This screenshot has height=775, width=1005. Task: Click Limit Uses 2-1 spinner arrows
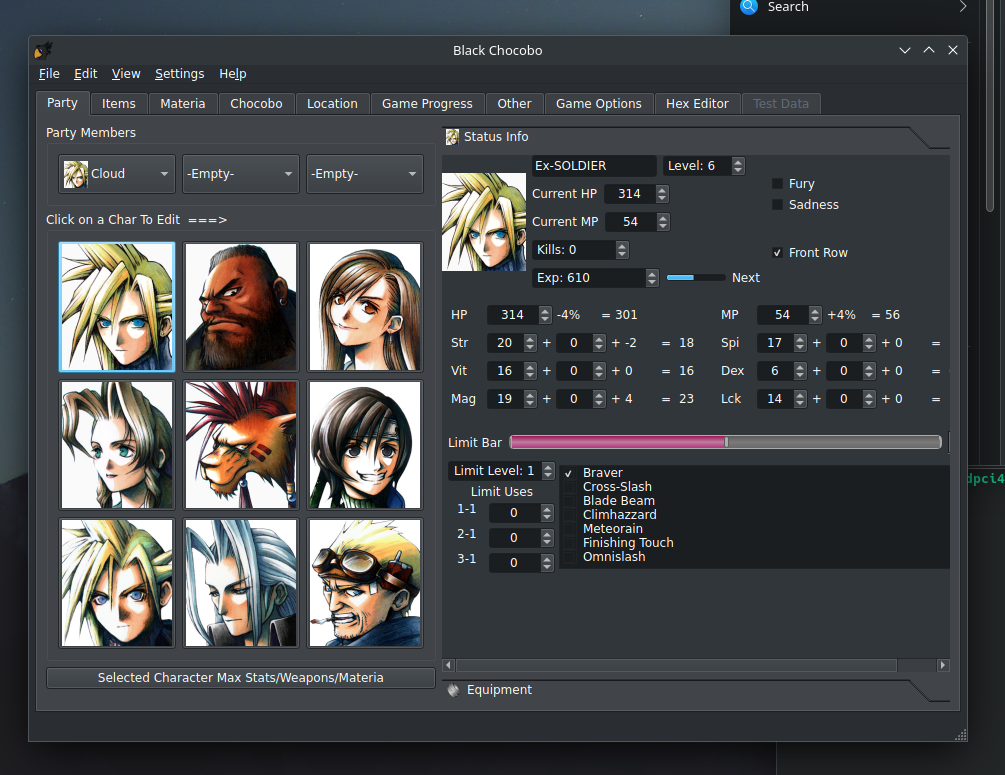(547, 538)
